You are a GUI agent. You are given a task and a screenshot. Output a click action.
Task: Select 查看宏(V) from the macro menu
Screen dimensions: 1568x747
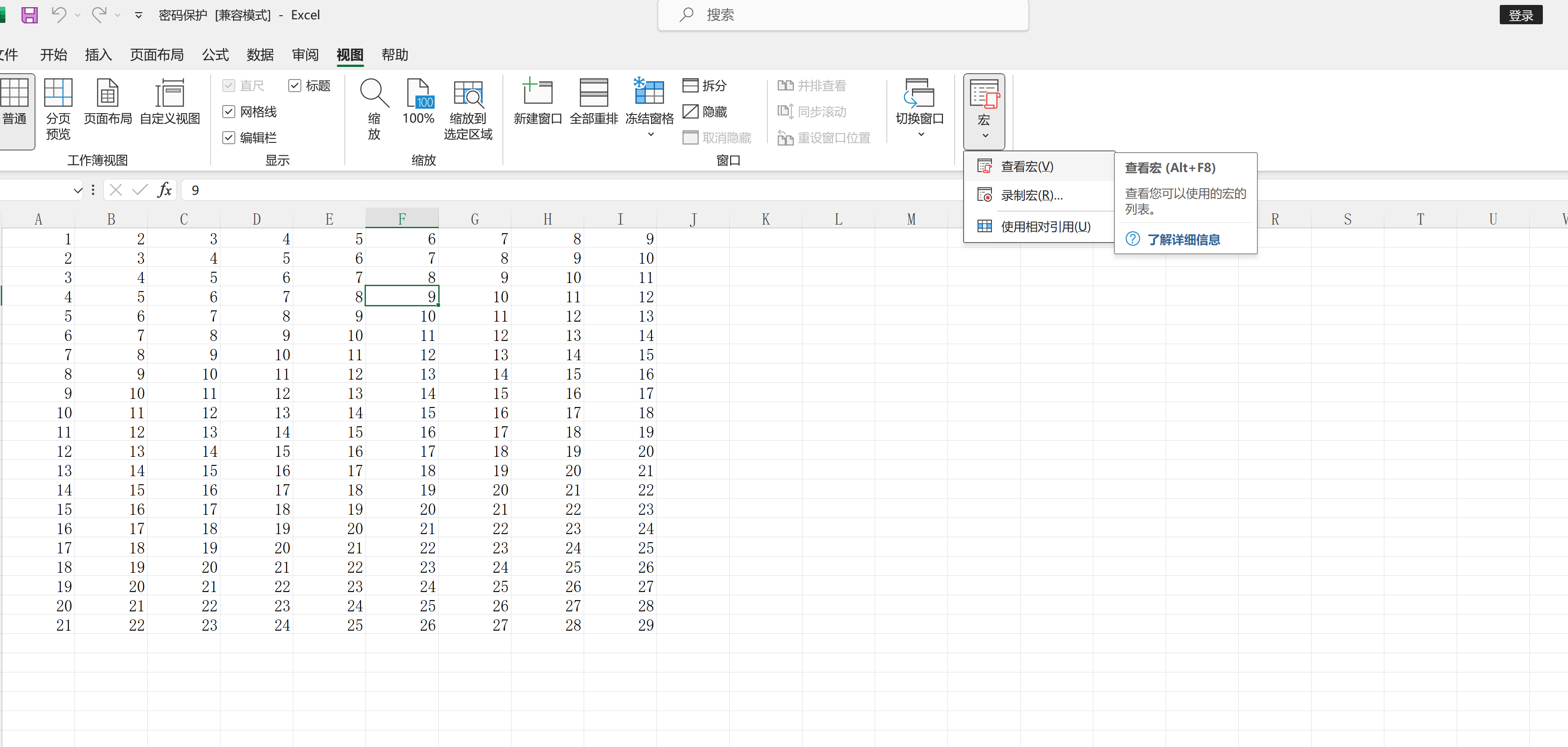(1039, 166)
